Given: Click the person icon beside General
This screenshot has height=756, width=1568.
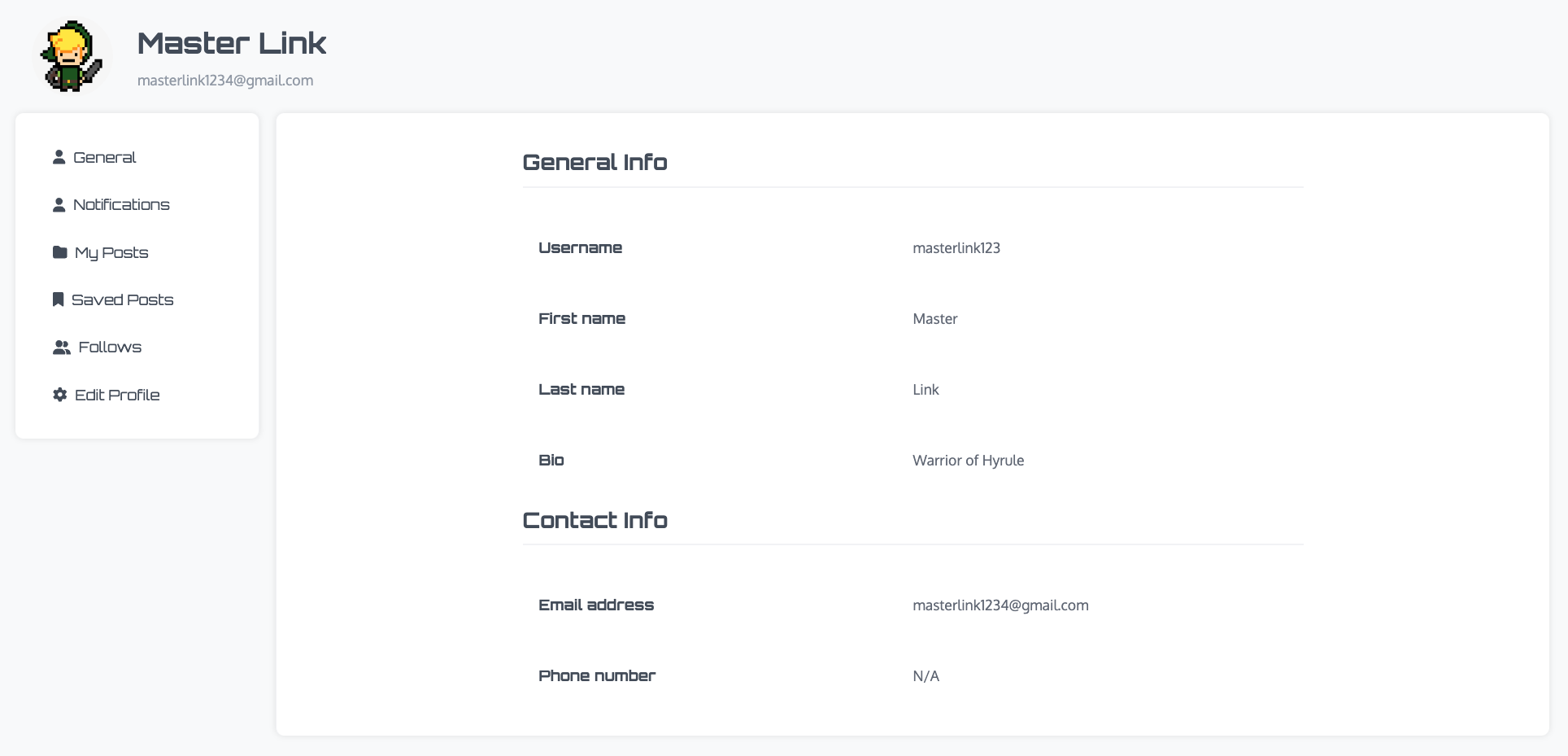Looking at the screenshot, I should pyautogui.click(x=59, y=157).
